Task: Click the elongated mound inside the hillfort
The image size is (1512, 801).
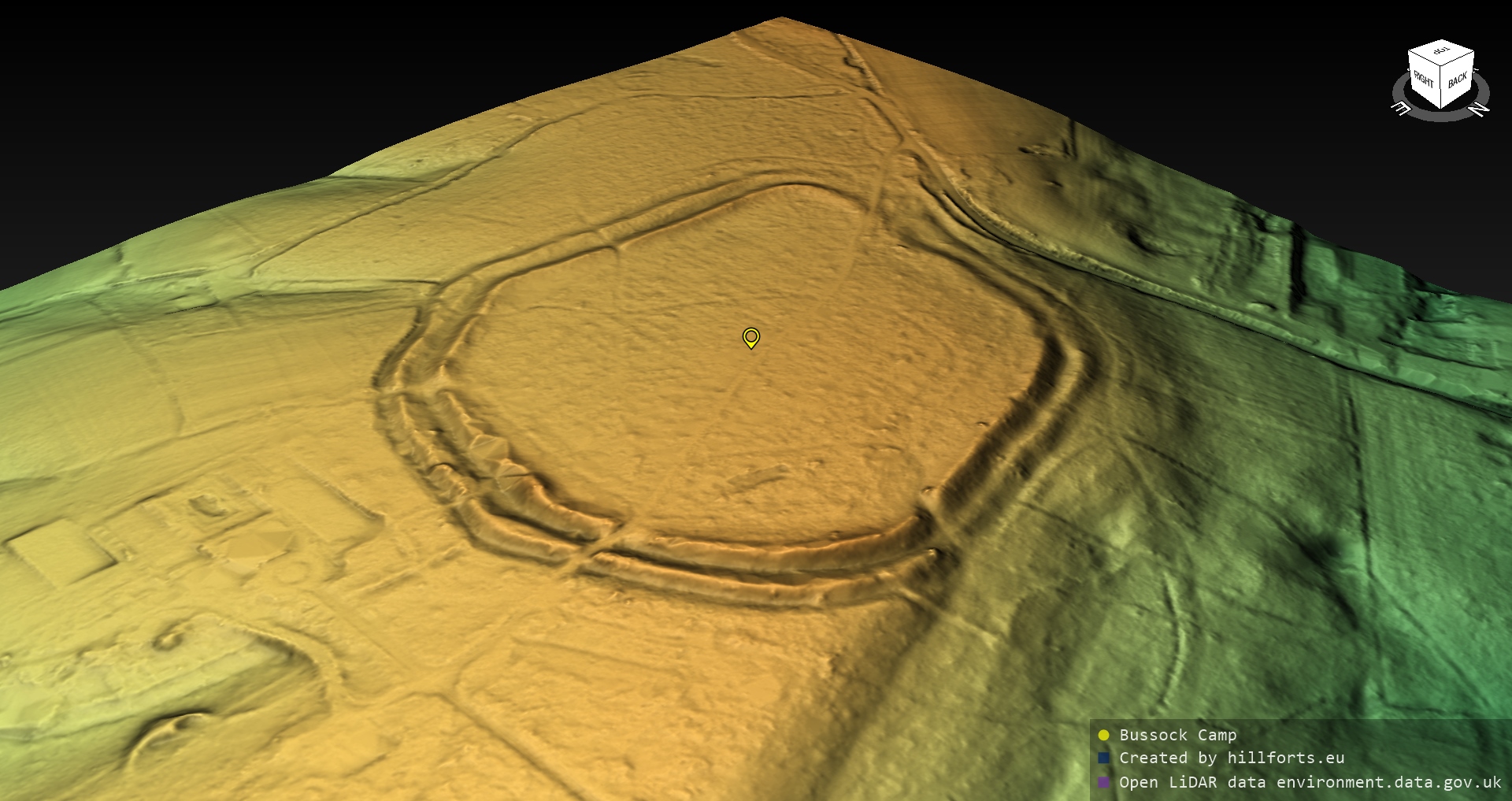Action: pos(758,477)
